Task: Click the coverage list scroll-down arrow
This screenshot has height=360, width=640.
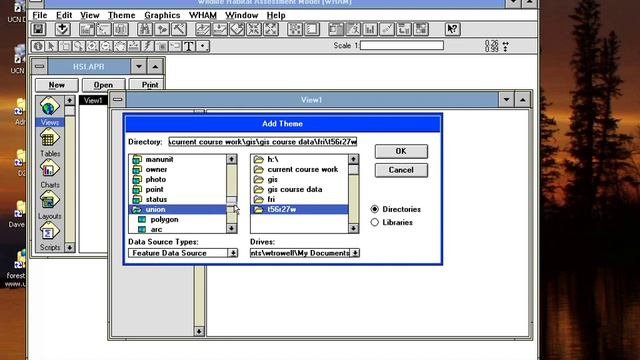Action: coord(231,229)
